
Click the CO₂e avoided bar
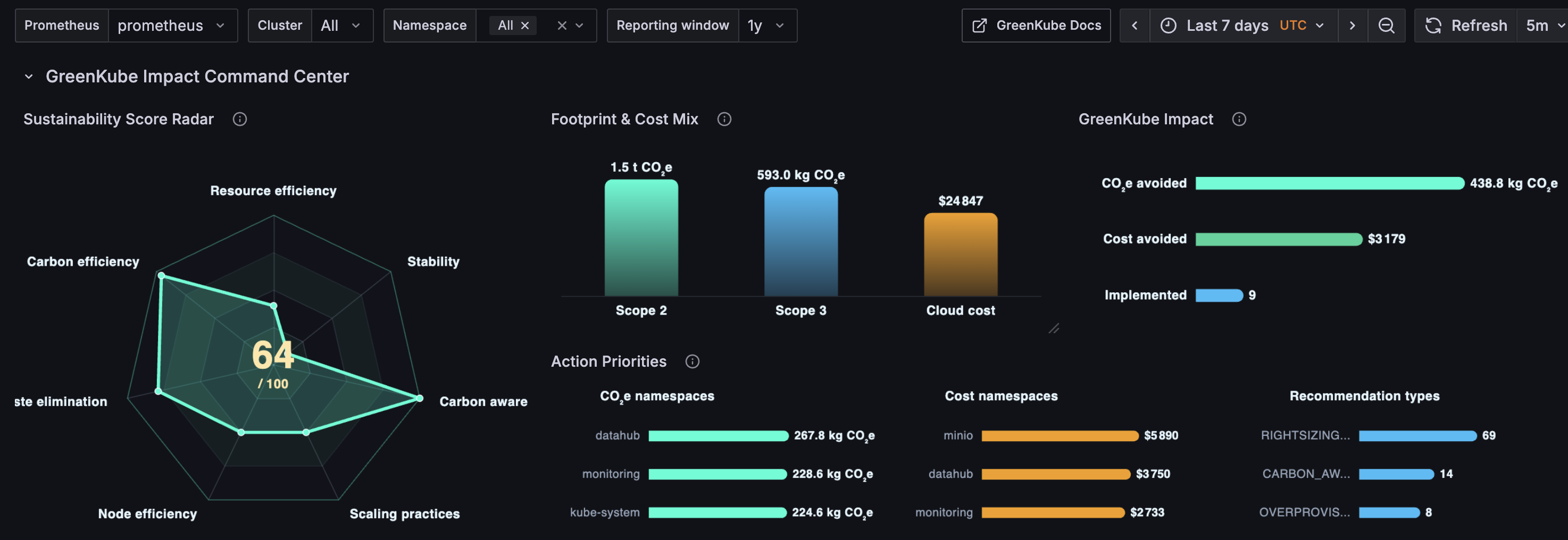click(1329, 184)
